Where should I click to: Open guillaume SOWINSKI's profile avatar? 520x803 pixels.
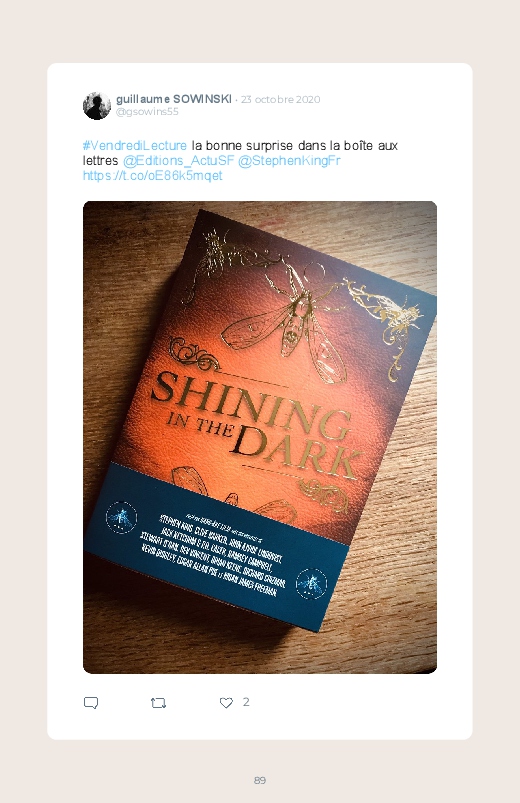point(97,106)
